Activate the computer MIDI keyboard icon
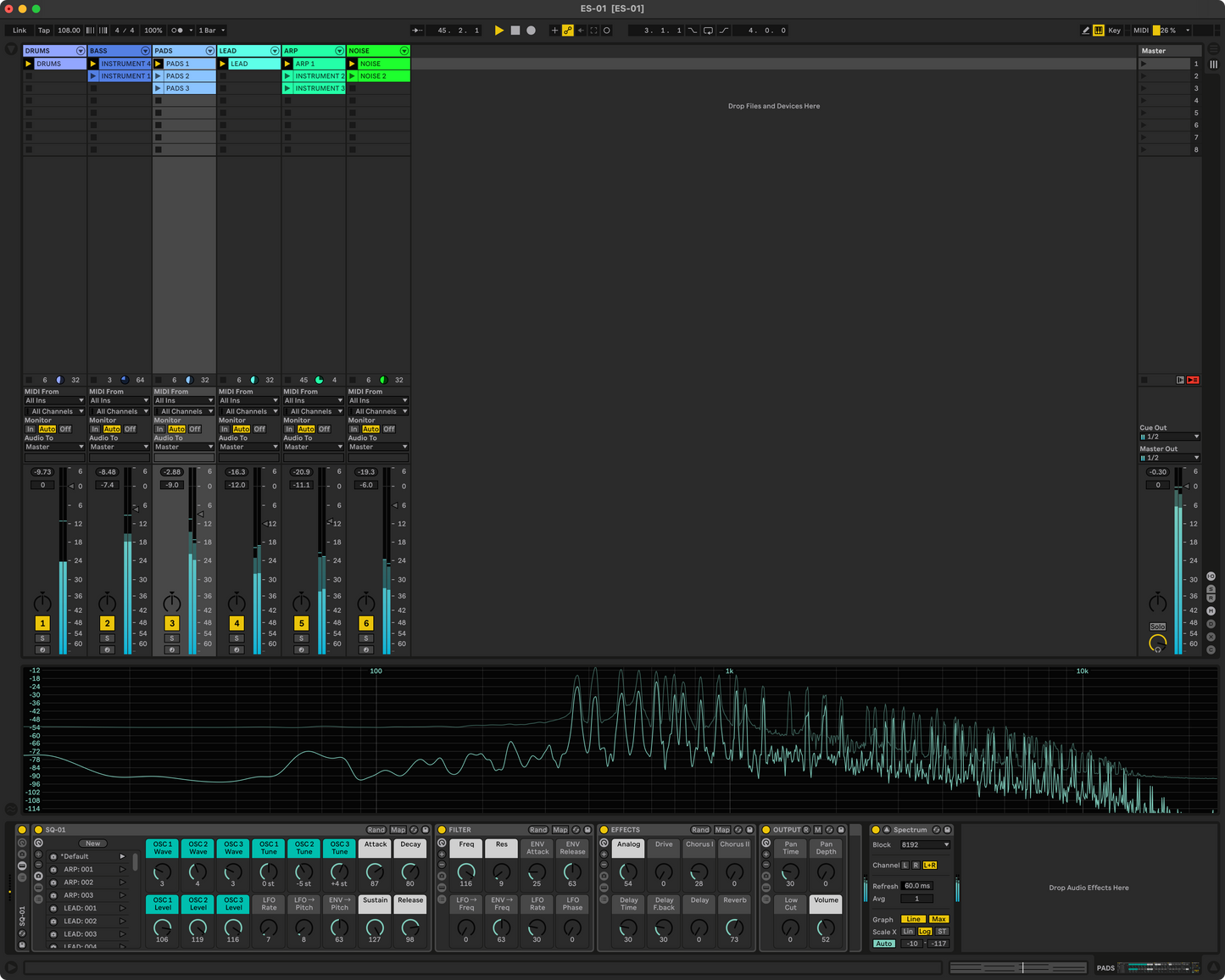 coord(1098,30)
